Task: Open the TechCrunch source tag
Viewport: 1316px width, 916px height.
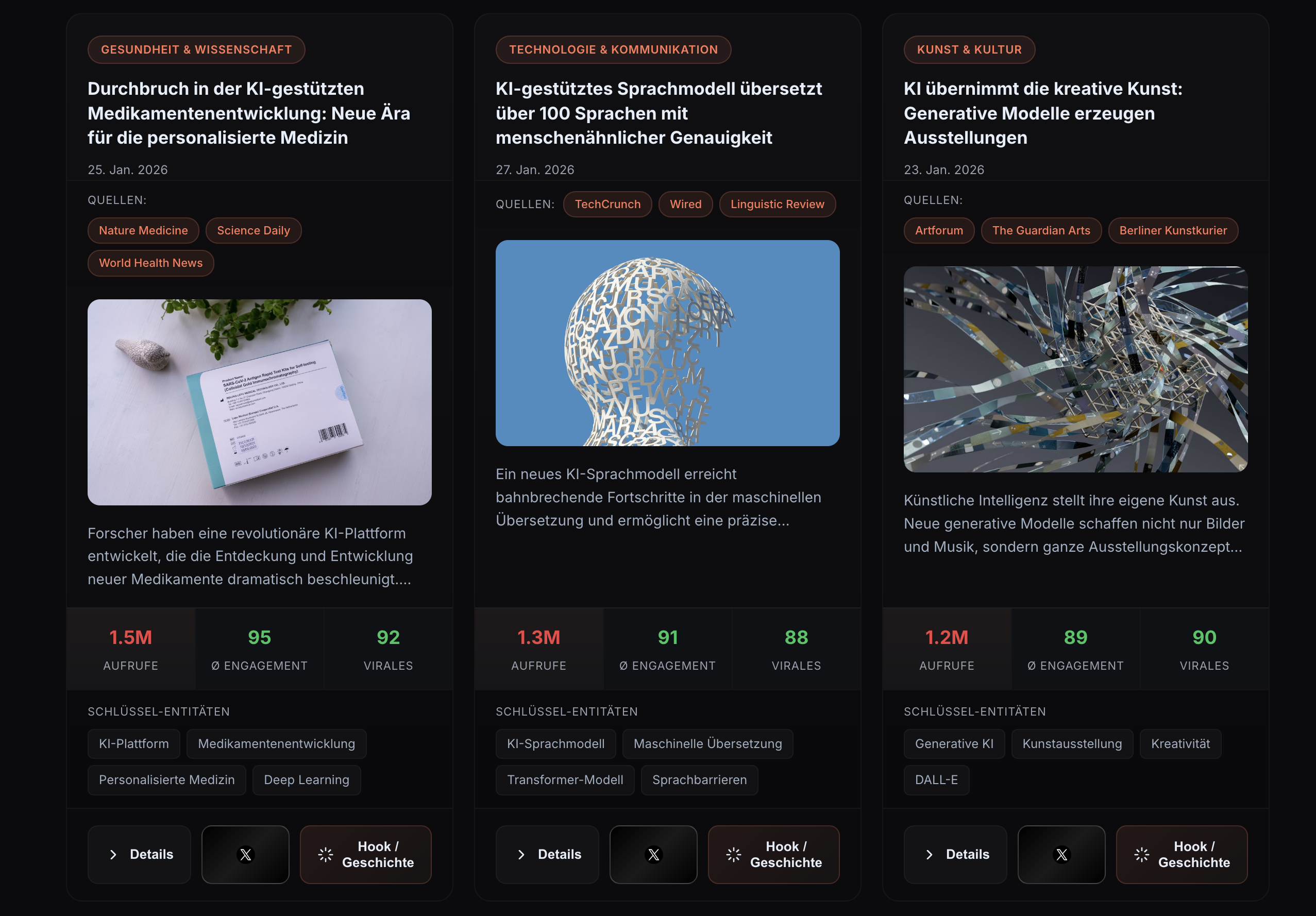Action: (x=608, y=204)
